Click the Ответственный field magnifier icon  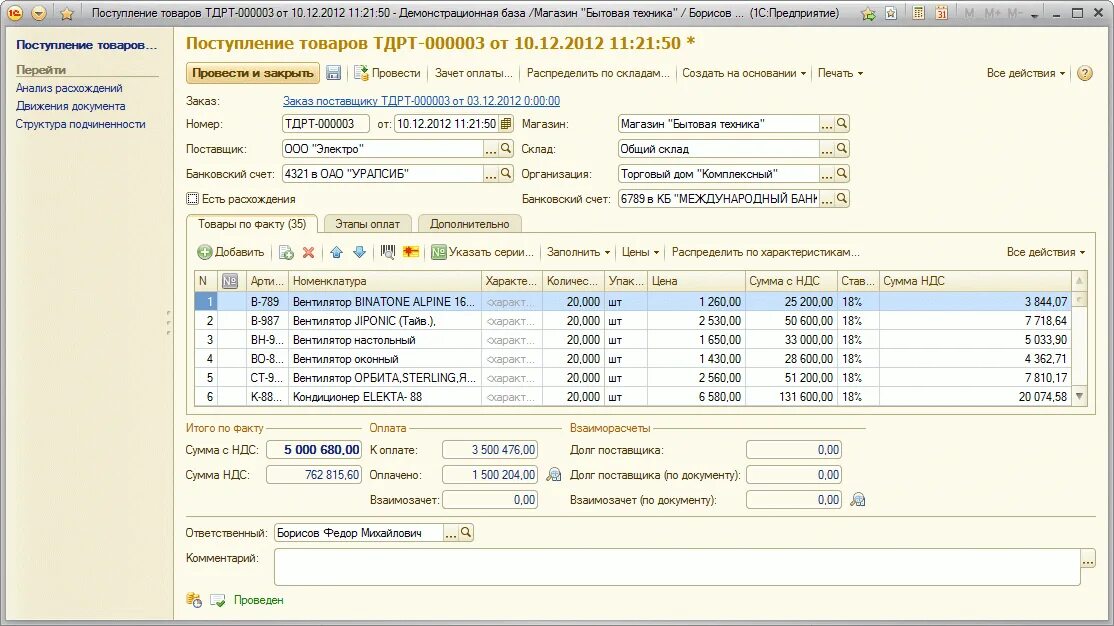point(466,532)
